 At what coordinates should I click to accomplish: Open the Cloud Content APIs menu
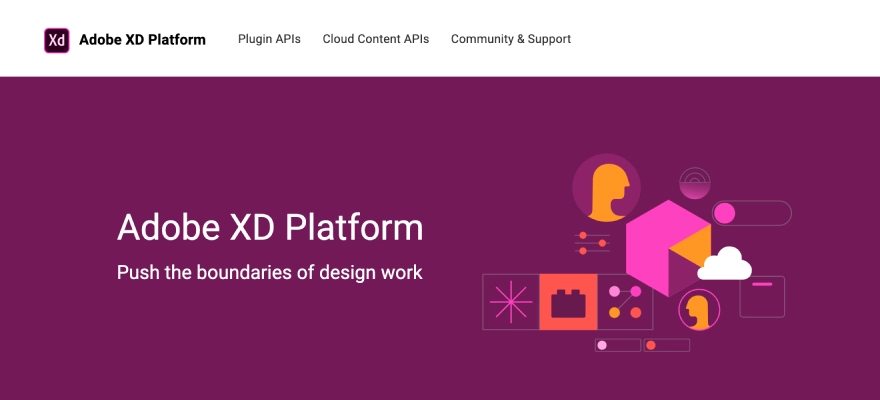click(x=375, y=39)
